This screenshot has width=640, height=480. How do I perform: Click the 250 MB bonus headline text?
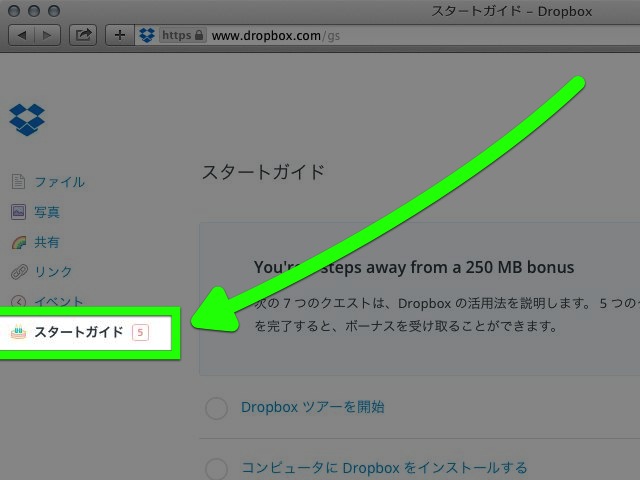coord(414,267)
